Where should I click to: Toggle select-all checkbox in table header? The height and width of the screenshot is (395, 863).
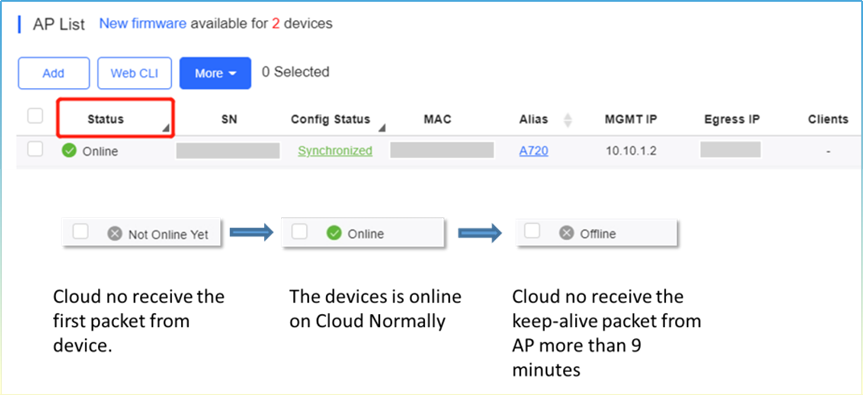click(35, 116)
